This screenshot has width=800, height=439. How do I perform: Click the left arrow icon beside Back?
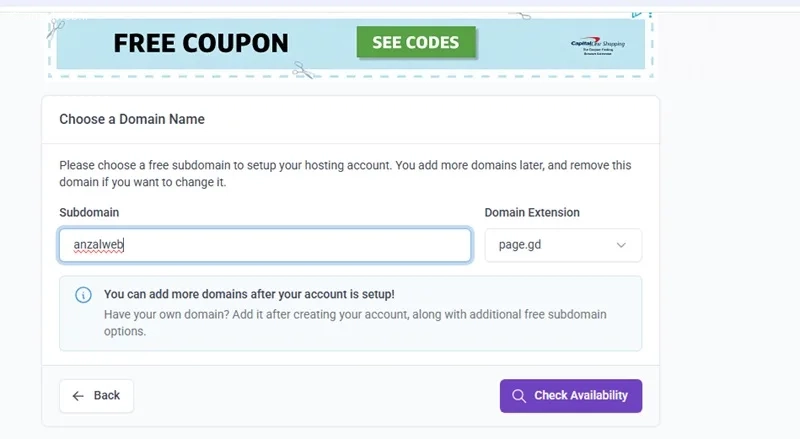pos(78,396)
